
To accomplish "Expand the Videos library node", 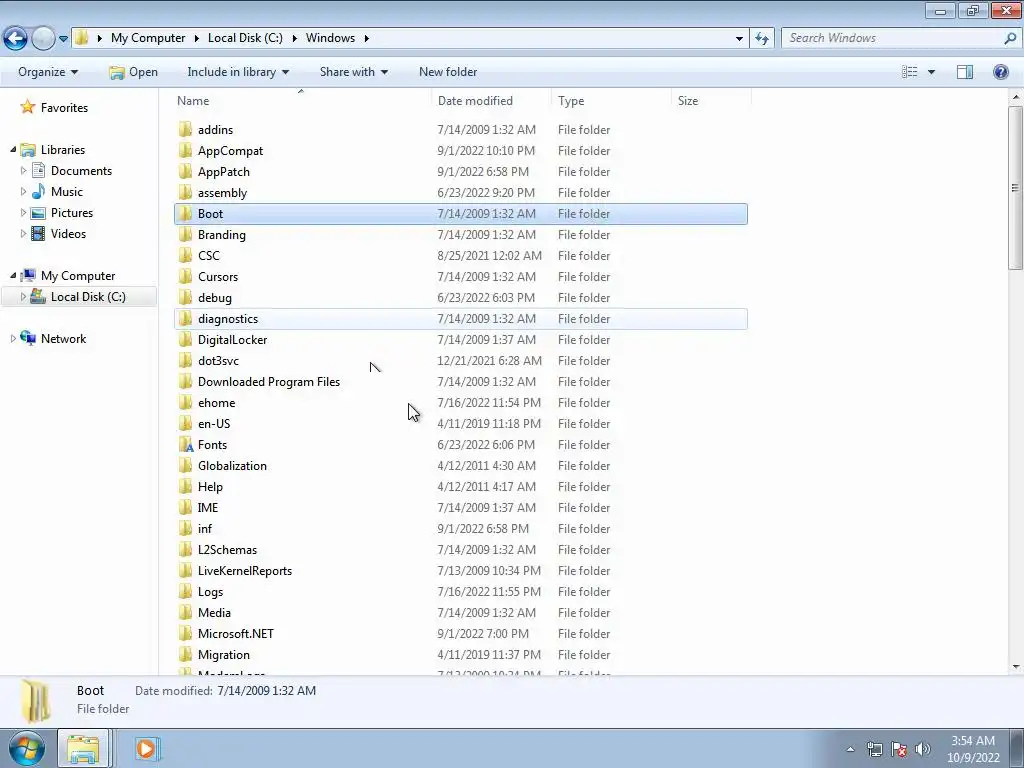I will (24, 233).
